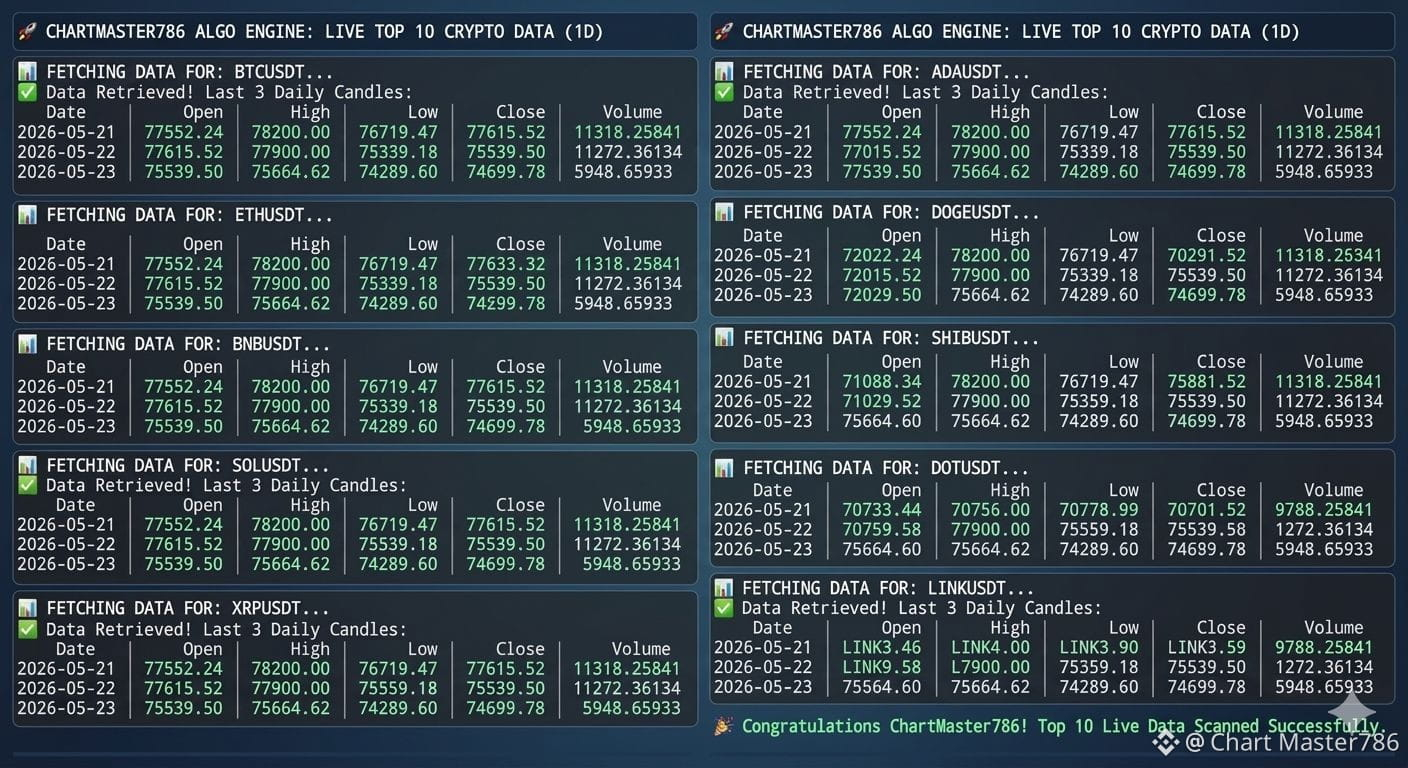
Task: Click the rocket icon in the left header
Action: click(27, 32)
